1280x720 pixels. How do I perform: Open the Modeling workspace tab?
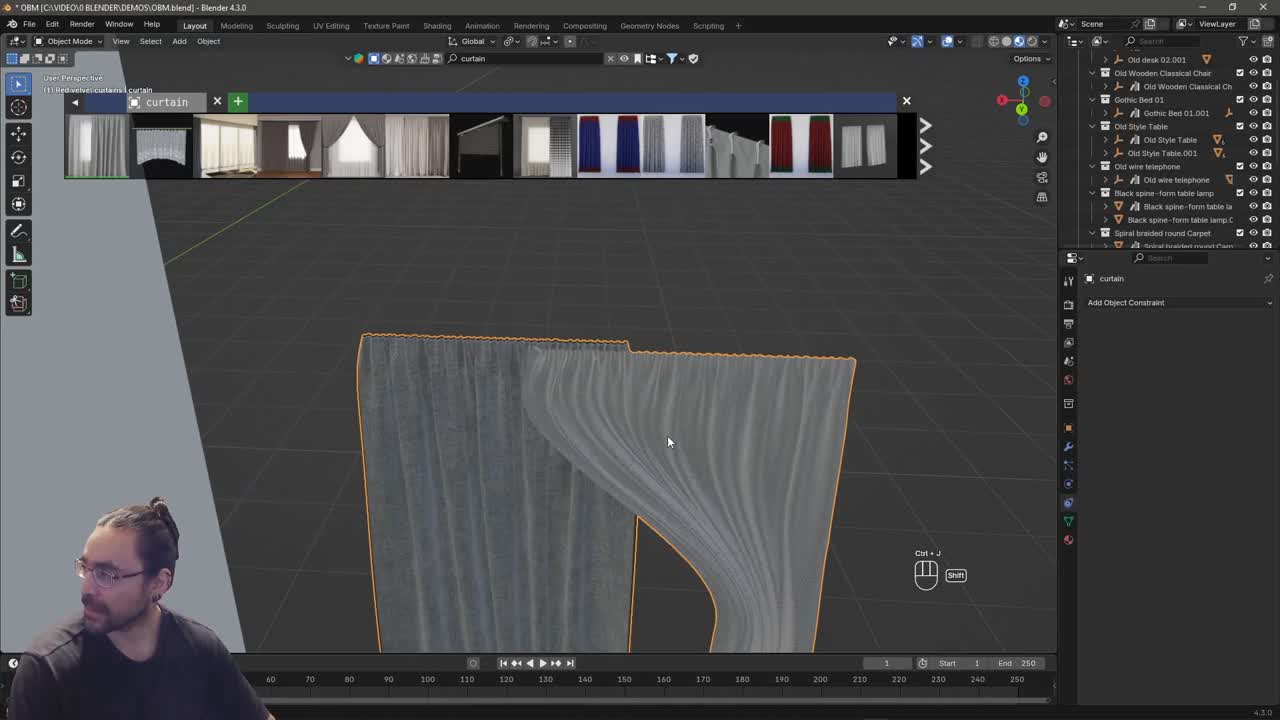click(x=236, y=26)
